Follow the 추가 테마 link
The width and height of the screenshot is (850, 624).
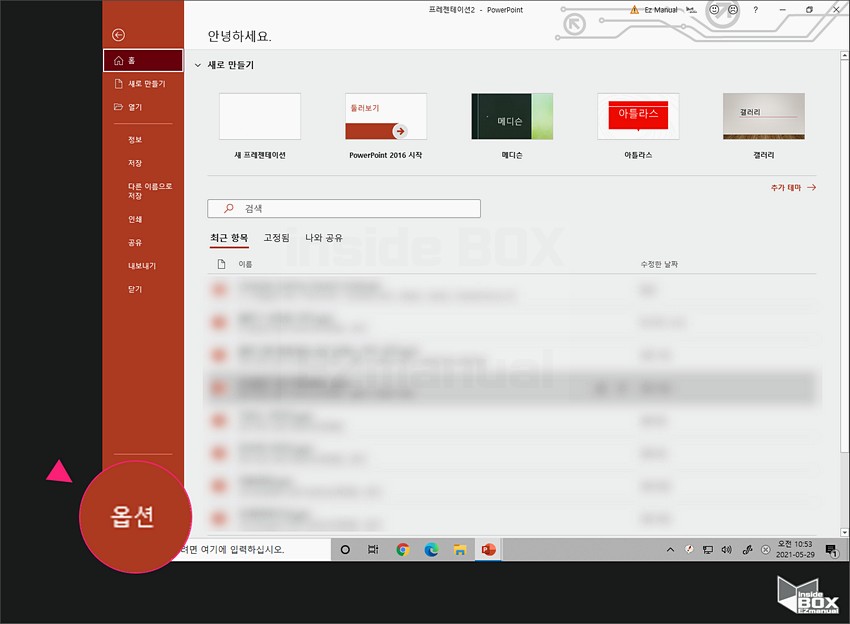coord(793,188)
